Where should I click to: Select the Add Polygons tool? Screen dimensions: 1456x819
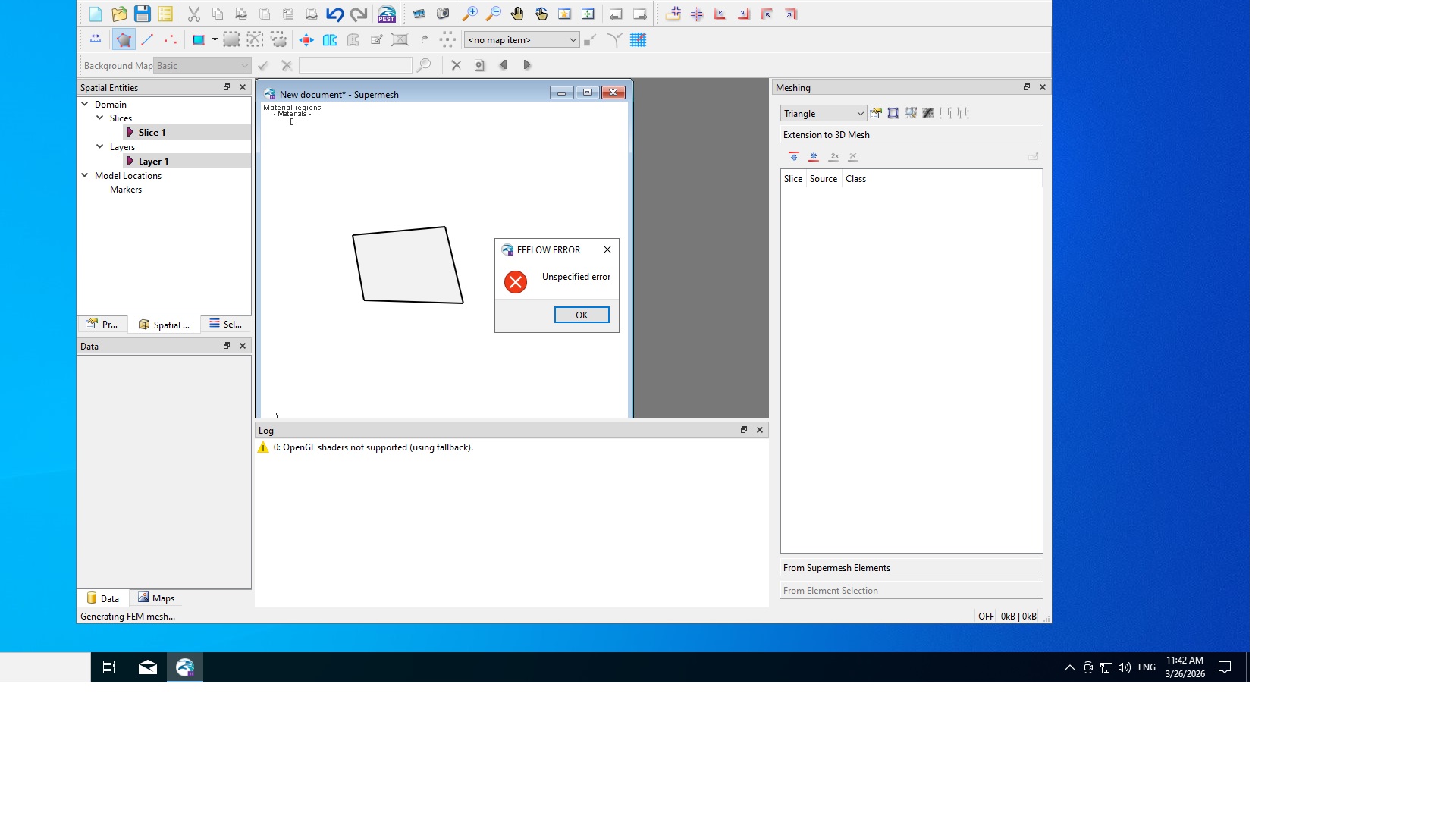124,40
